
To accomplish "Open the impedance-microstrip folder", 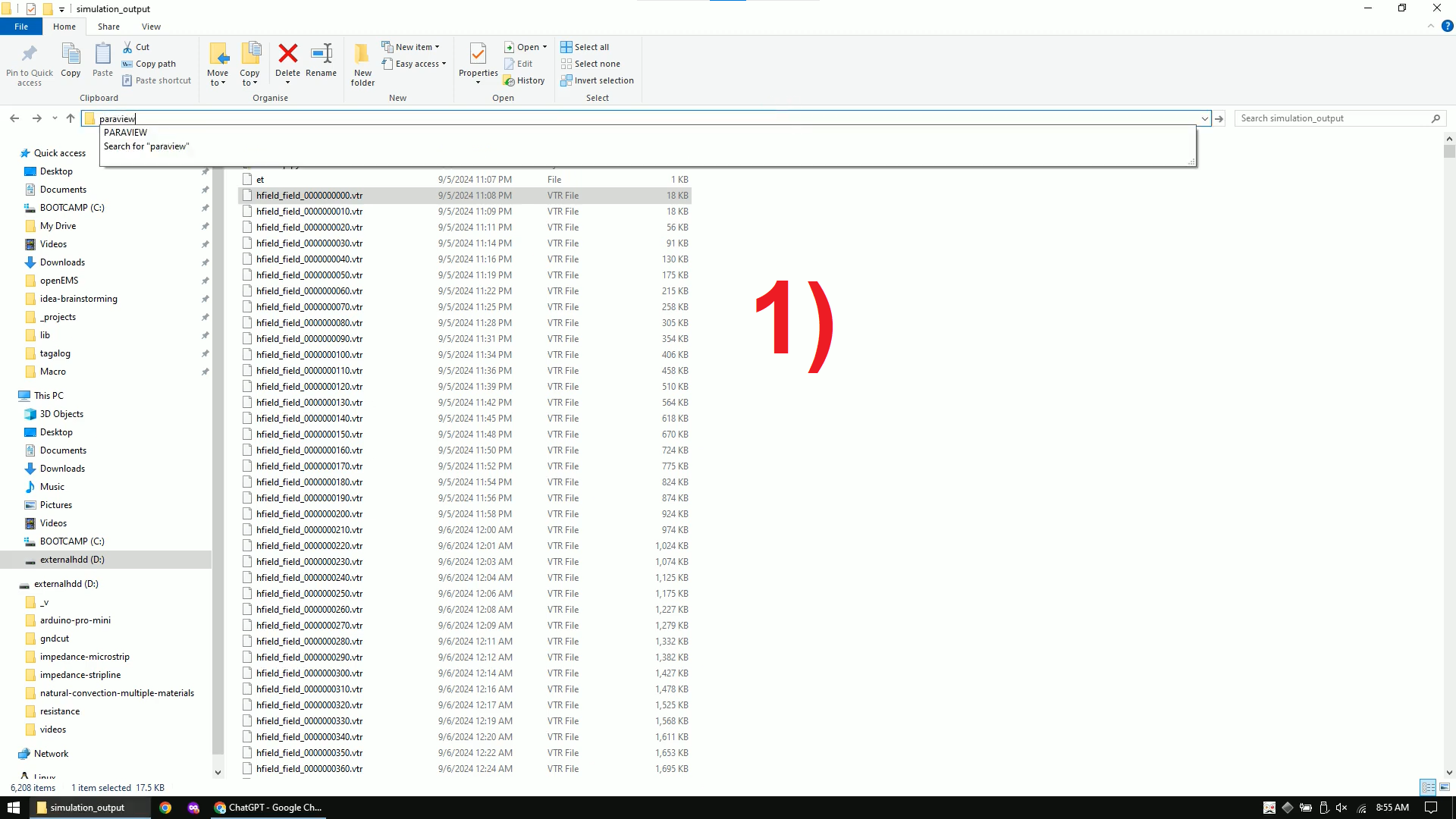I will (x=84, y=657).
